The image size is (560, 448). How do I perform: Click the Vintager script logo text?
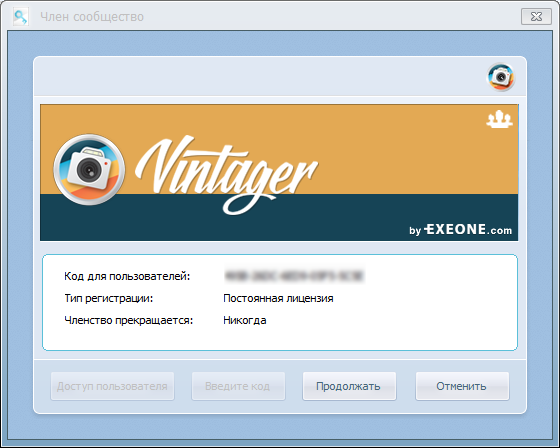tap(226, 175)
